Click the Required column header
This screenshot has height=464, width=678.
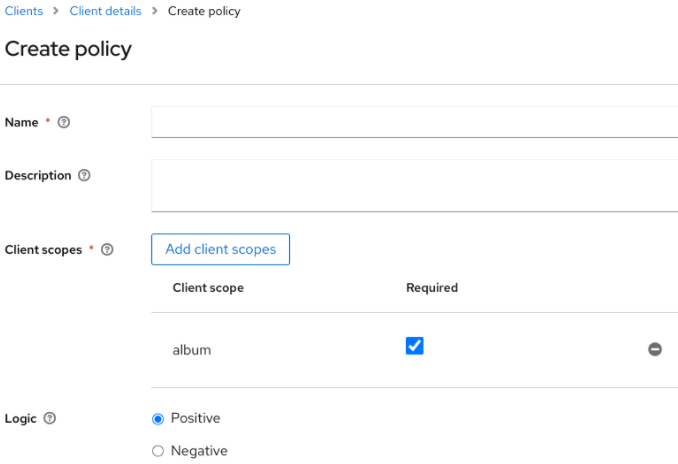[431, 287]
